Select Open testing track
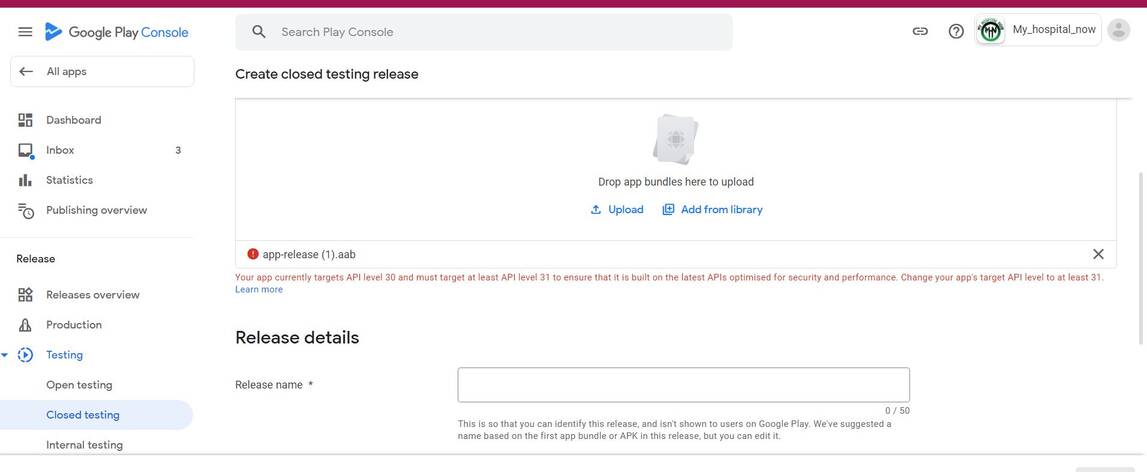 pos(79,385)
